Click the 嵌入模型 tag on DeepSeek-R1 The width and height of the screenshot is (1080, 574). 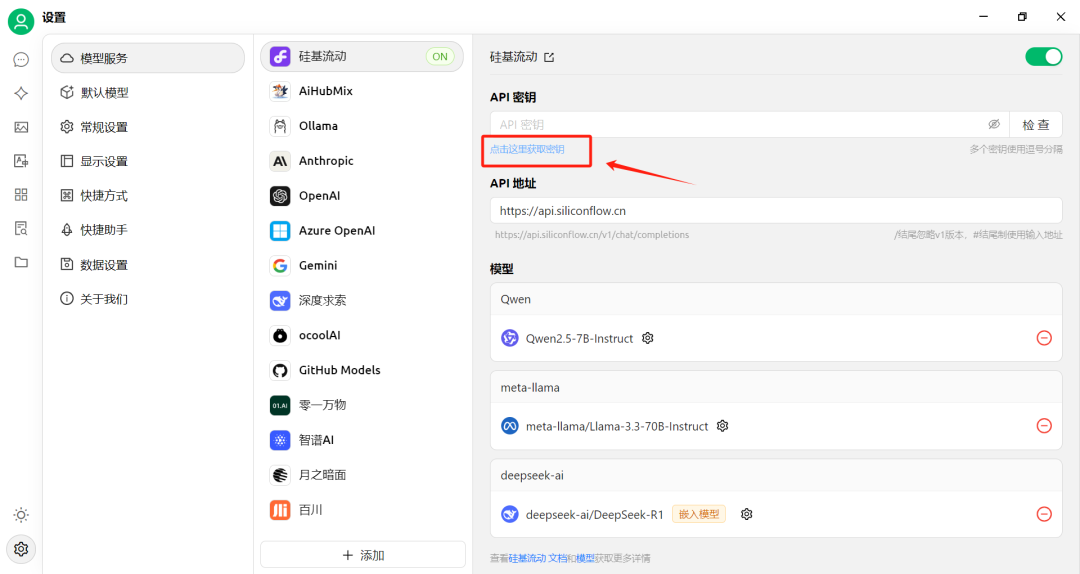click(699, 514)
